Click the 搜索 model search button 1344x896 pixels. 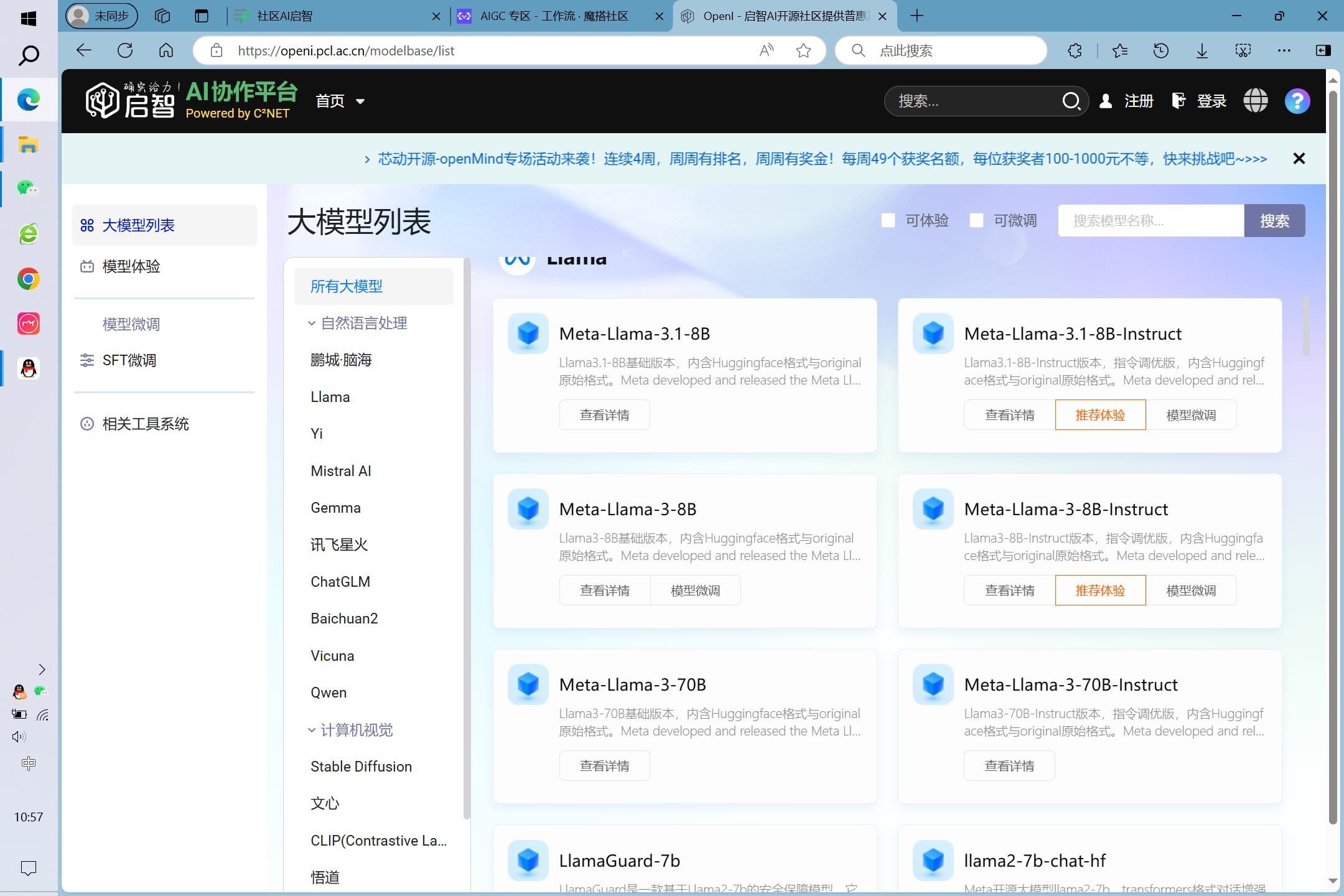point(1274,221)
